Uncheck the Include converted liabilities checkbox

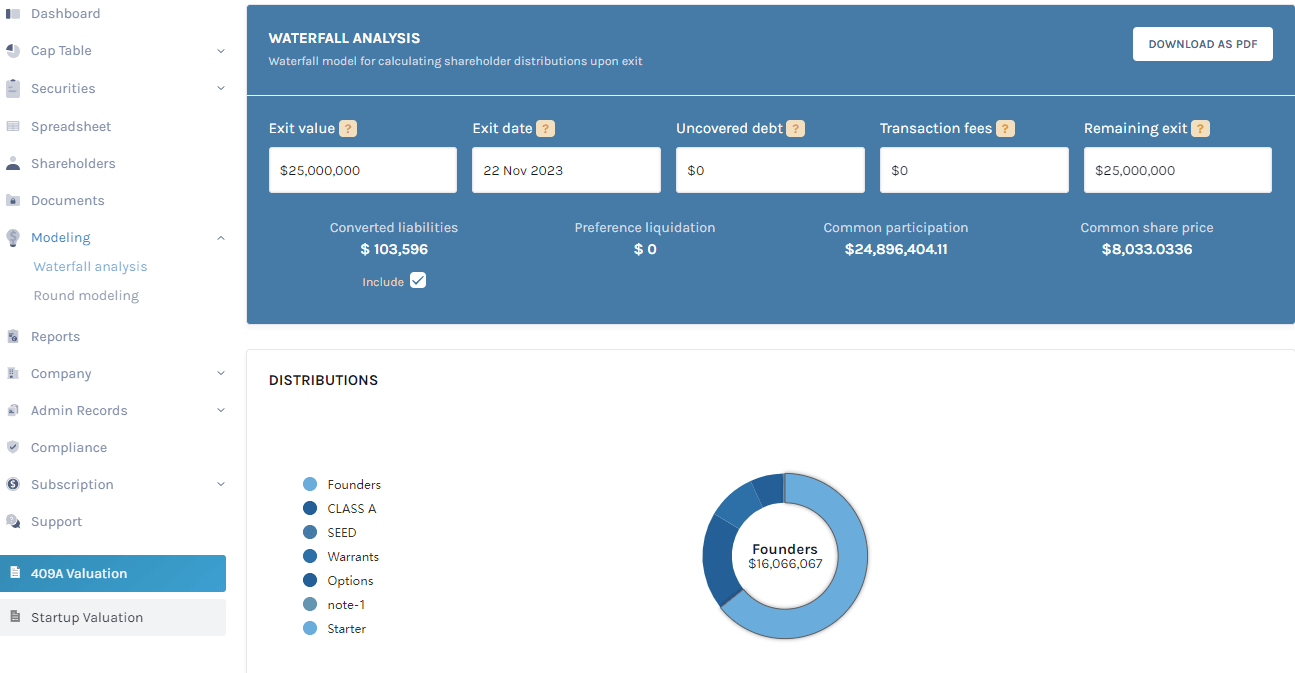point(417,280)
